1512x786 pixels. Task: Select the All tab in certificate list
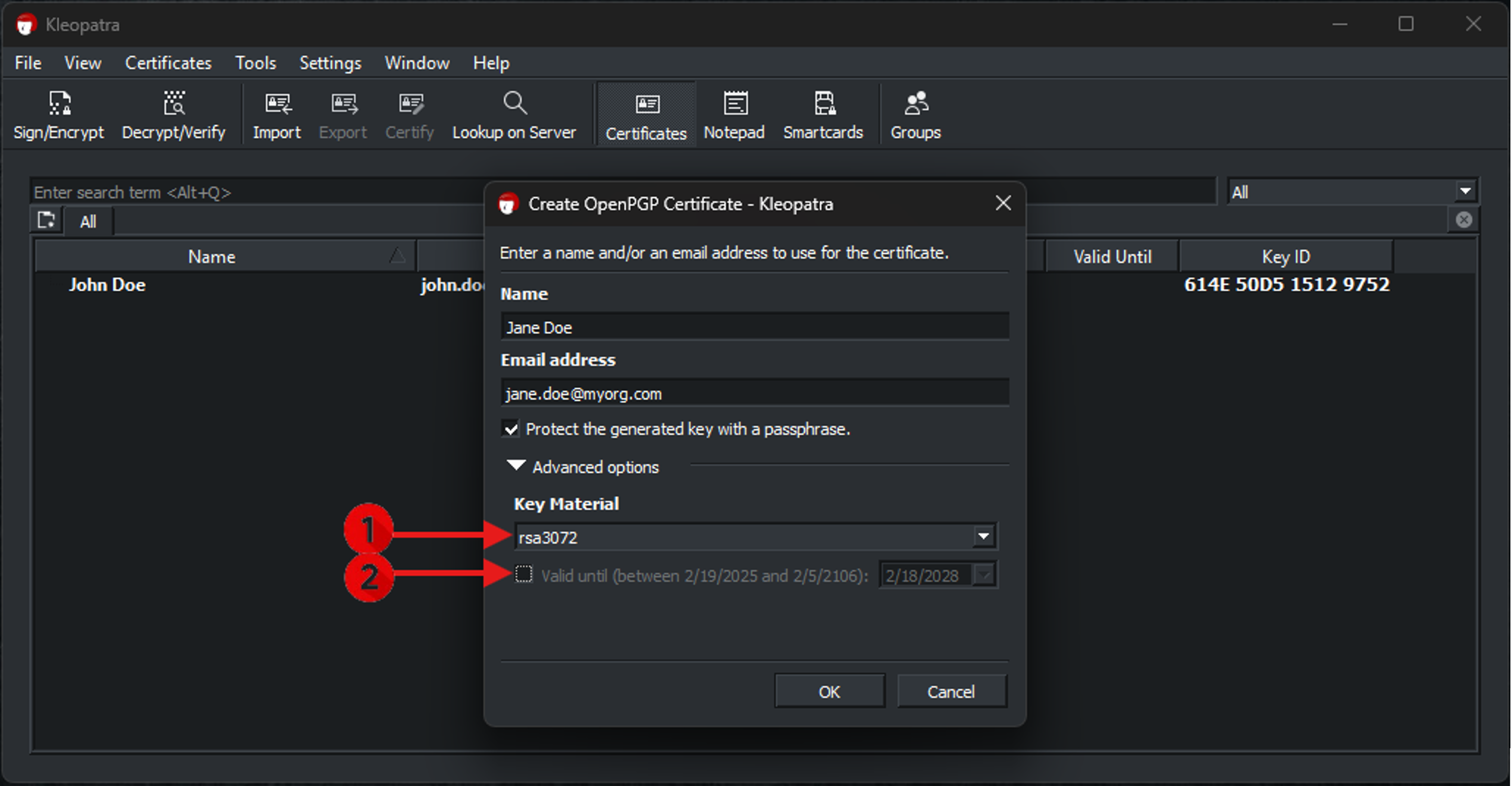click(x=88, y=222)
